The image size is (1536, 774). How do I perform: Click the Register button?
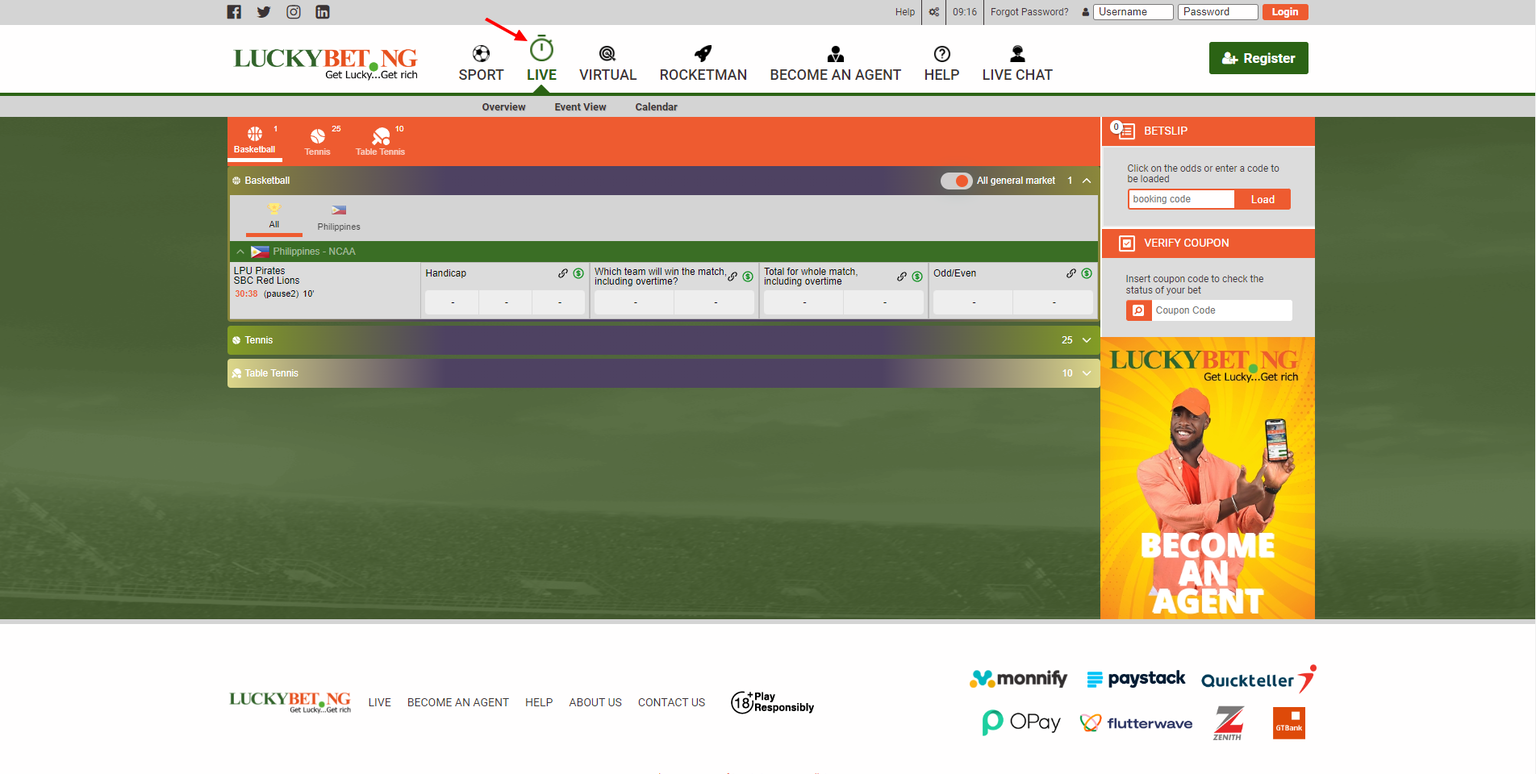[1258, 58]
